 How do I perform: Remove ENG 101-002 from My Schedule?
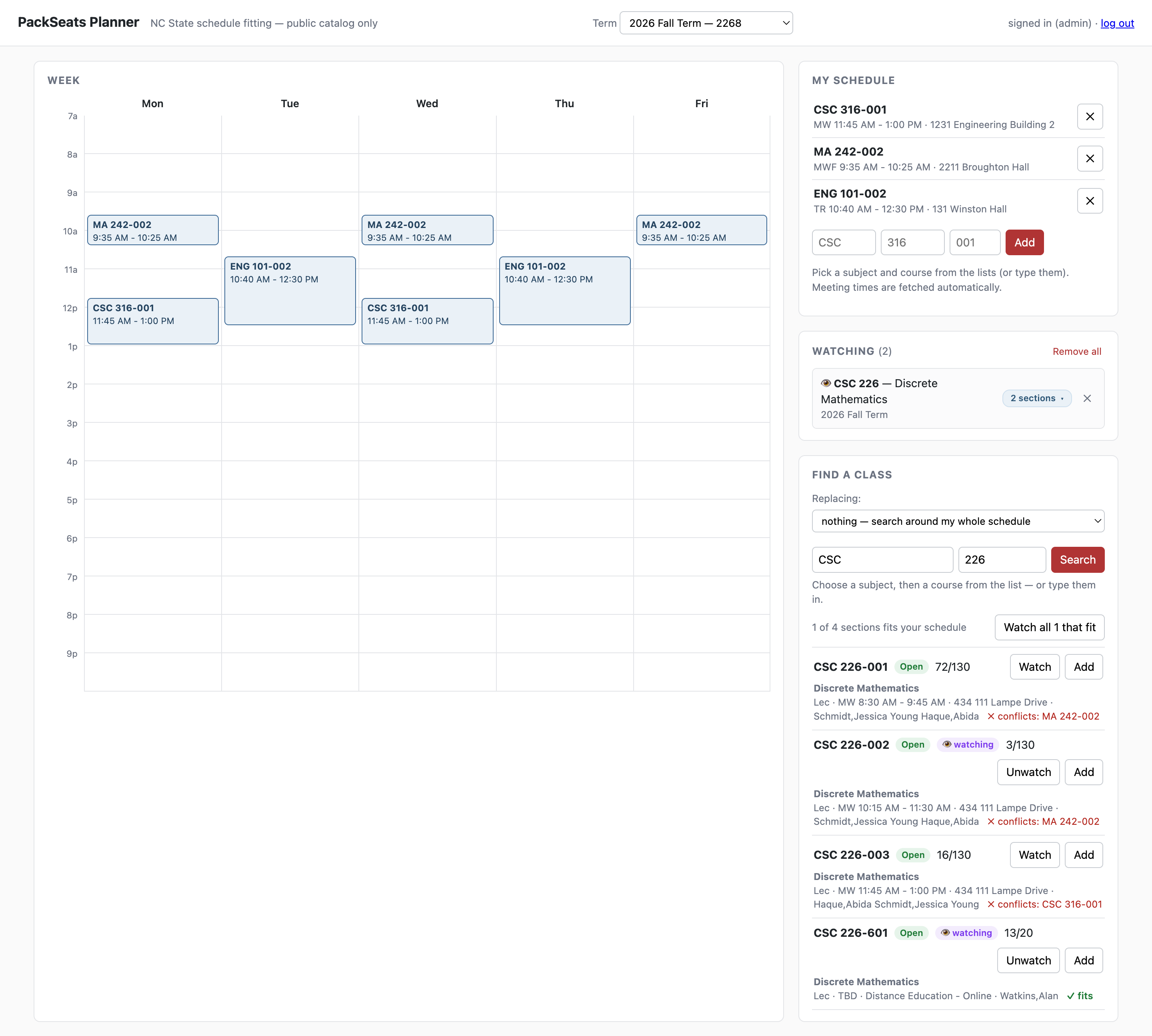click(1089, 201)
